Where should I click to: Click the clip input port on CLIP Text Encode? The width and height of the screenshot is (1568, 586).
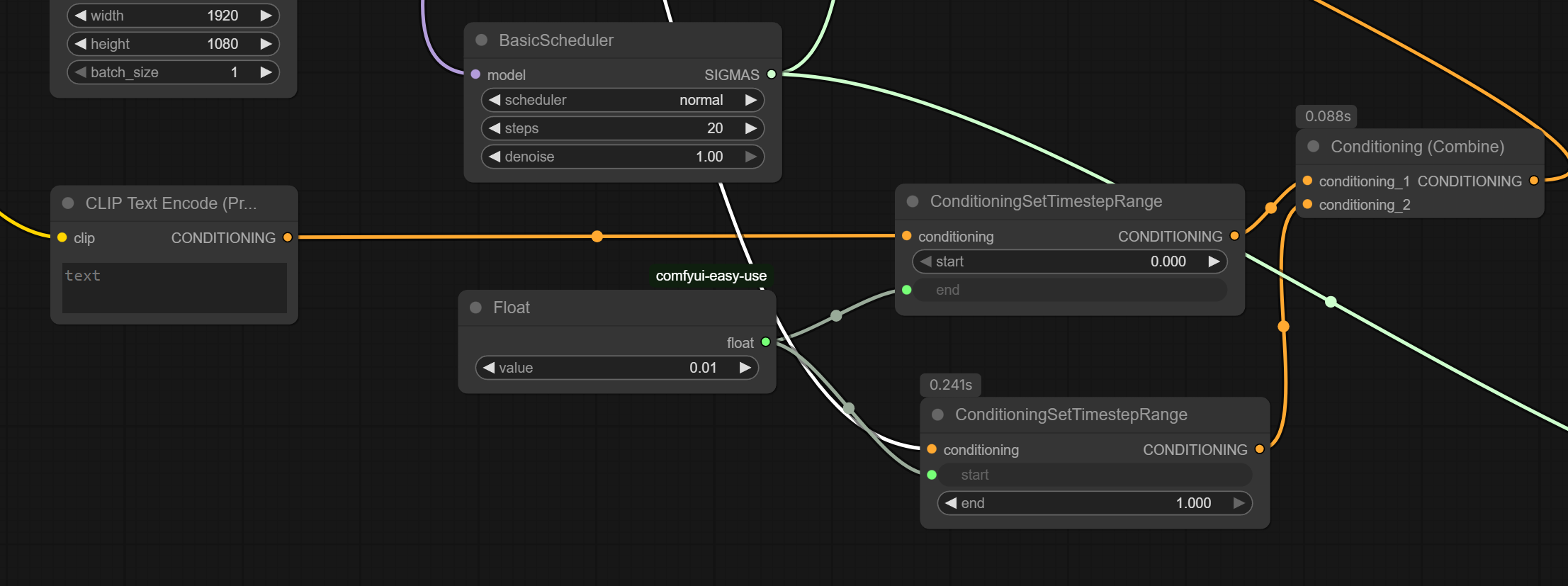62,237
